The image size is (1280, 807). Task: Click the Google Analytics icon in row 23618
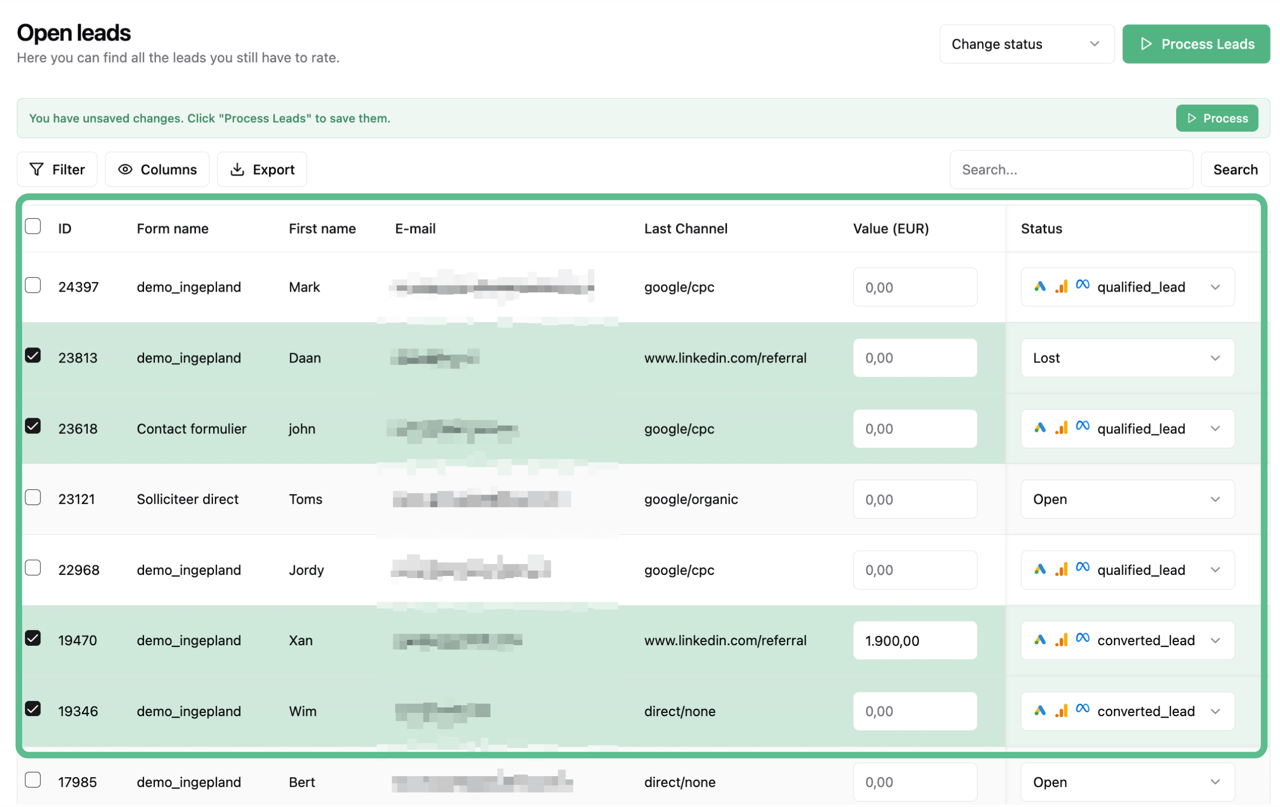[1061, 428]
